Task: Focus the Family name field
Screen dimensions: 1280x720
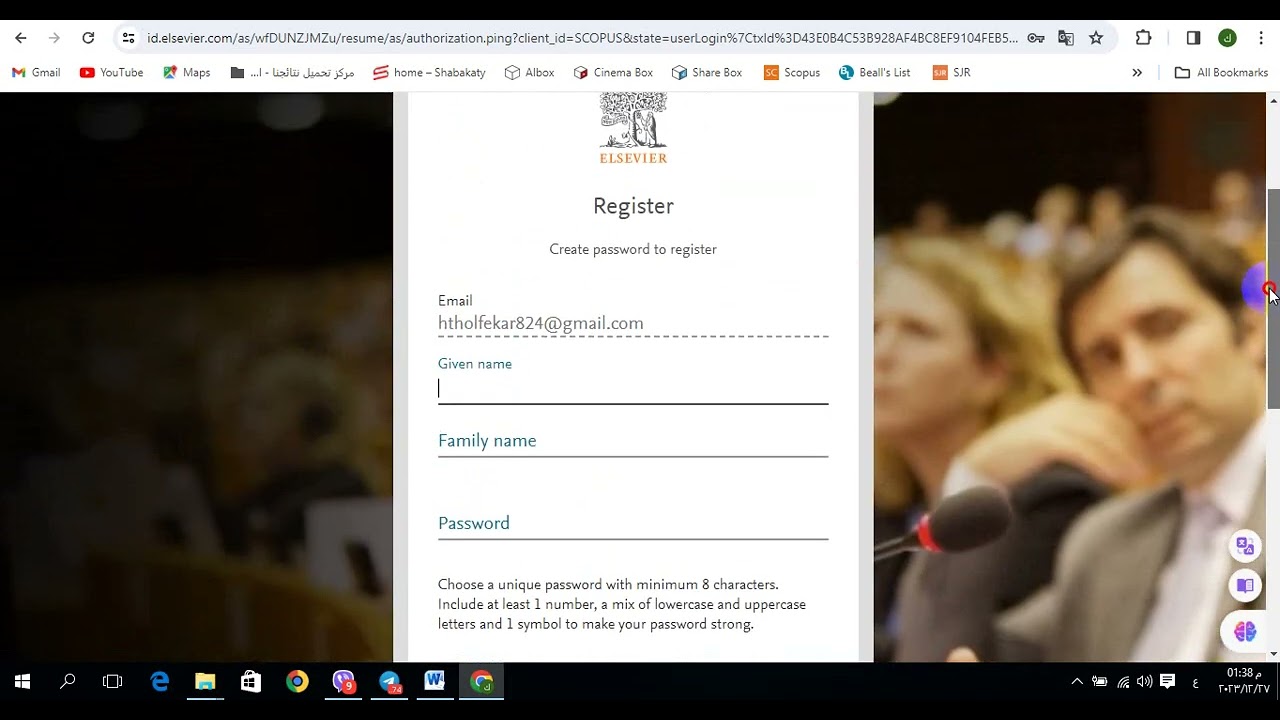Action: [633, 441]
